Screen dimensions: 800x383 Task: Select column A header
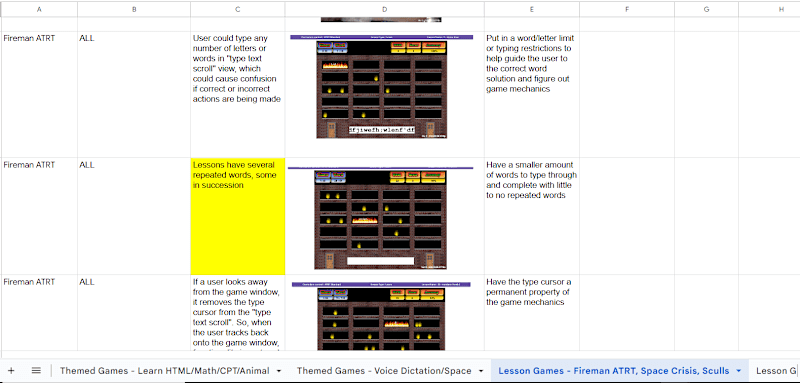39,9
